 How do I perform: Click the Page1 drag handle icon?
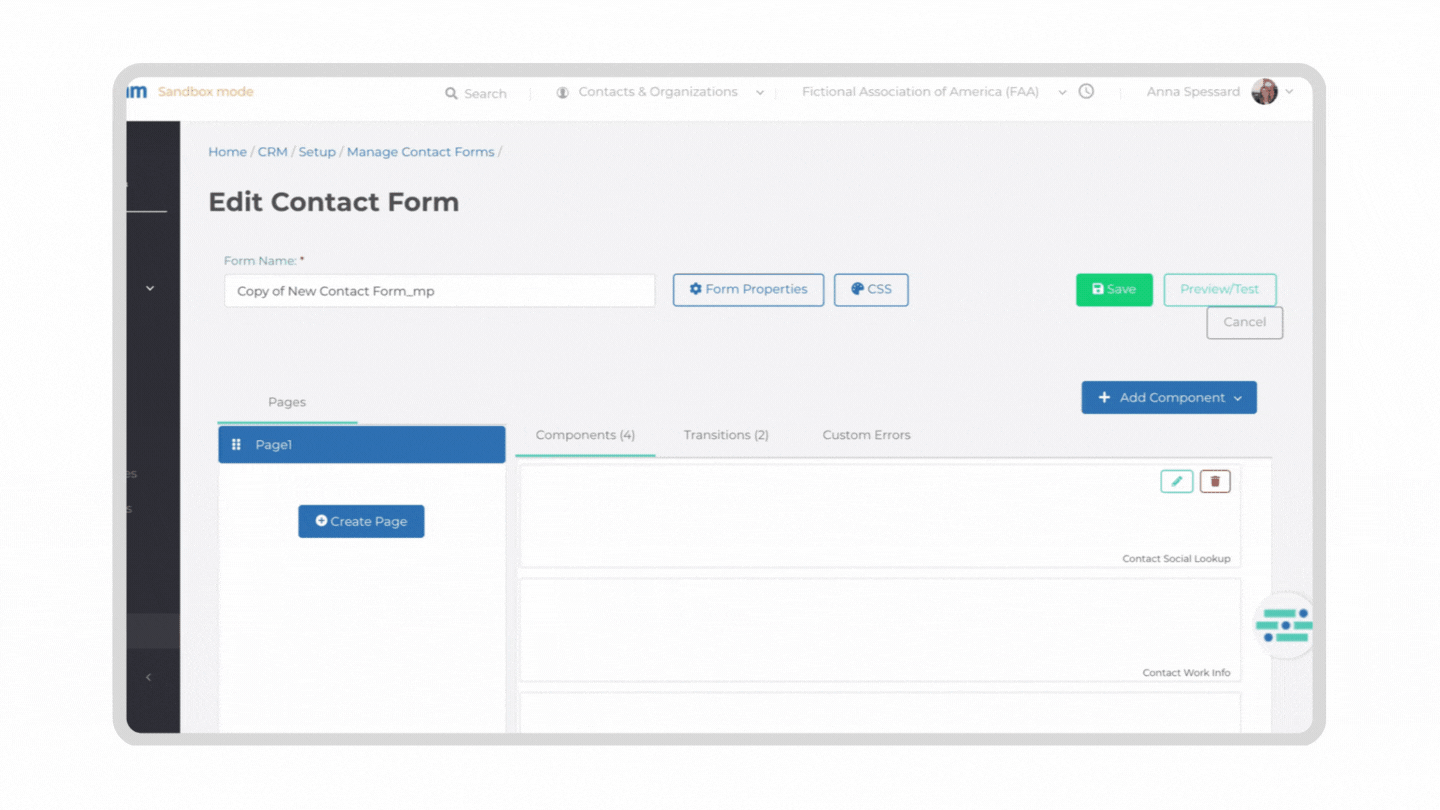pyautogui.click(x=236, y=445)
